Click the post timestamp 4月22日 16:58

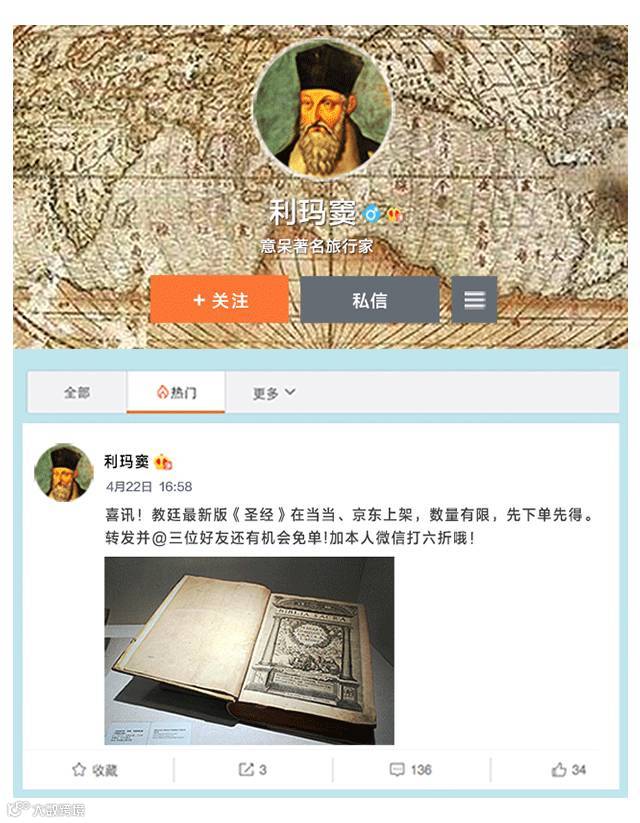click(149, 487)
